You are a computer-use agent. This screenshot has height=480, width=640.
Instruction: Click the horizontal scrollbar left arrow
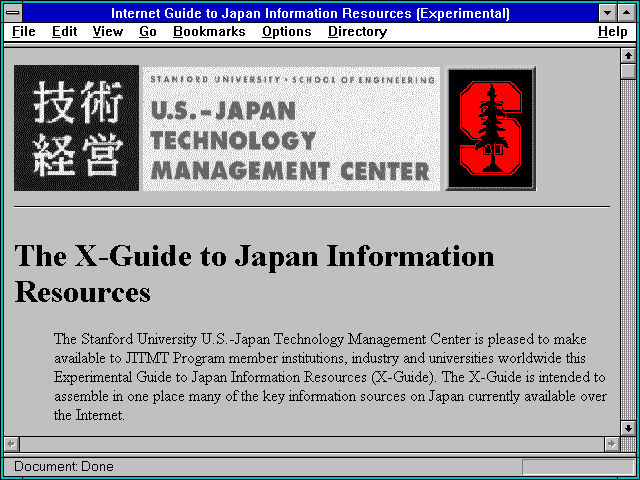11,444
